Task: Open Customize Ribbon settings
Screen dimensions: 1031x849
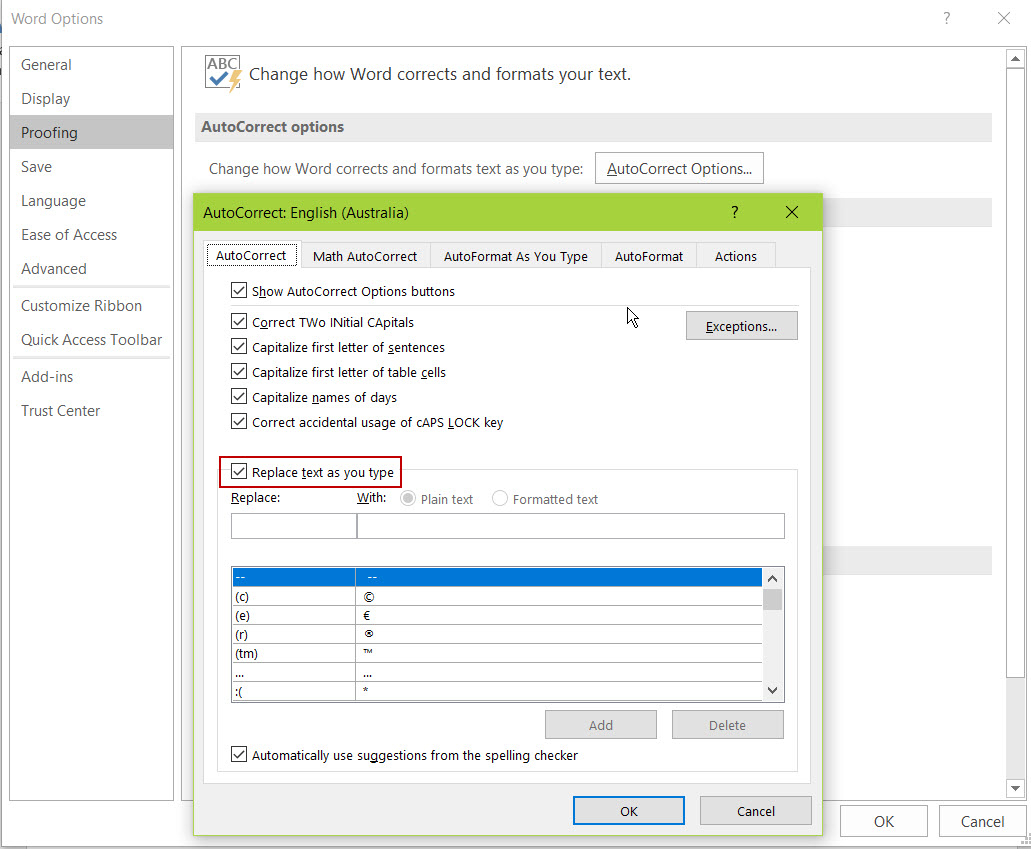Action: pos(92,306)
